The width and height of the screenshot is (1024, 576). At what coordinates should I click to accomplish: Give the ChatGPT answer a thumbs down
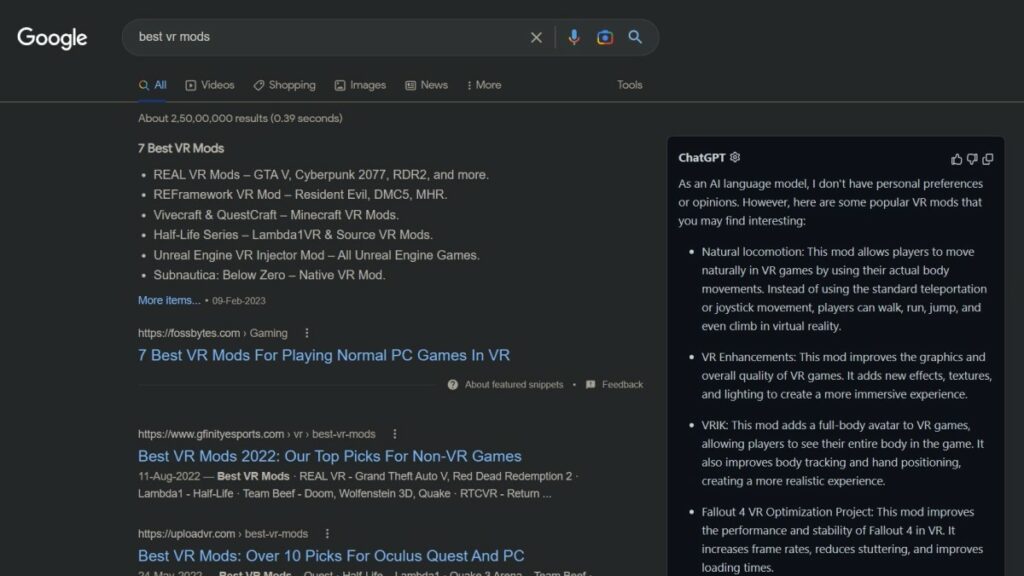(x=972, y=159)
